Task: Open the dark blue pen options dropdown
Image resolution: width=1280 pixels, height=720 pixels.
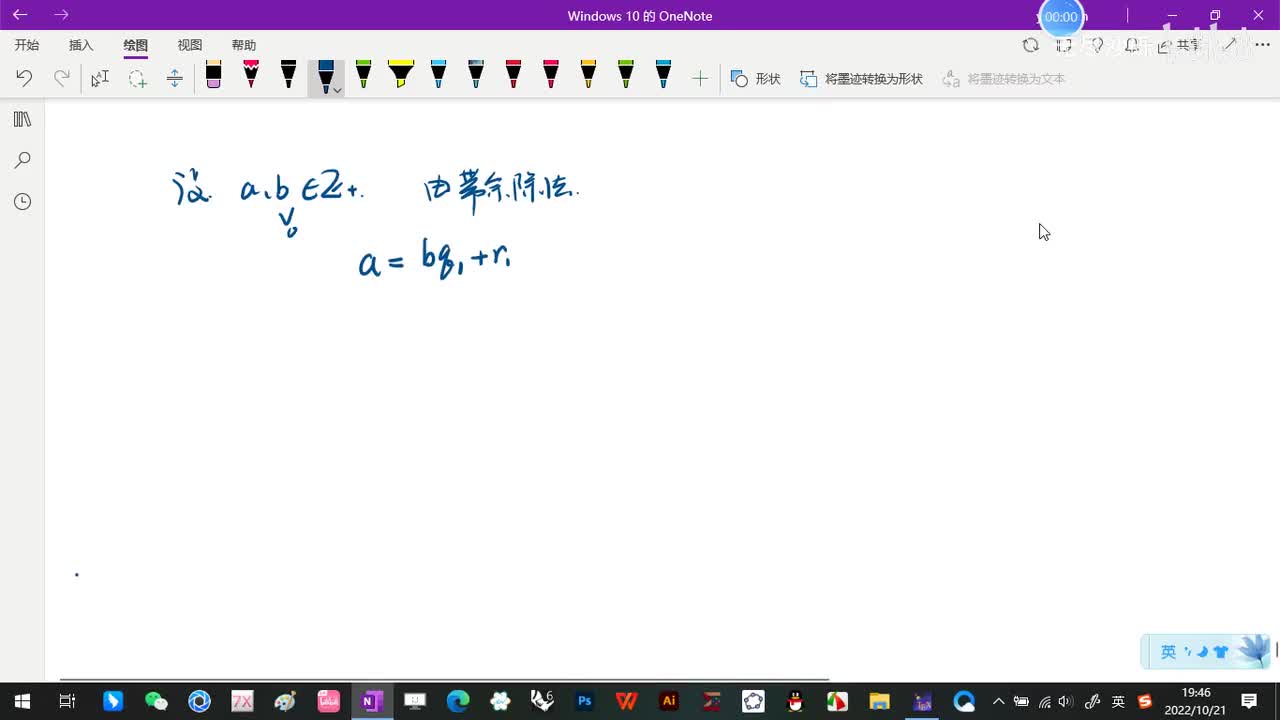Action: pyautogui.click(x=338, y=90)
